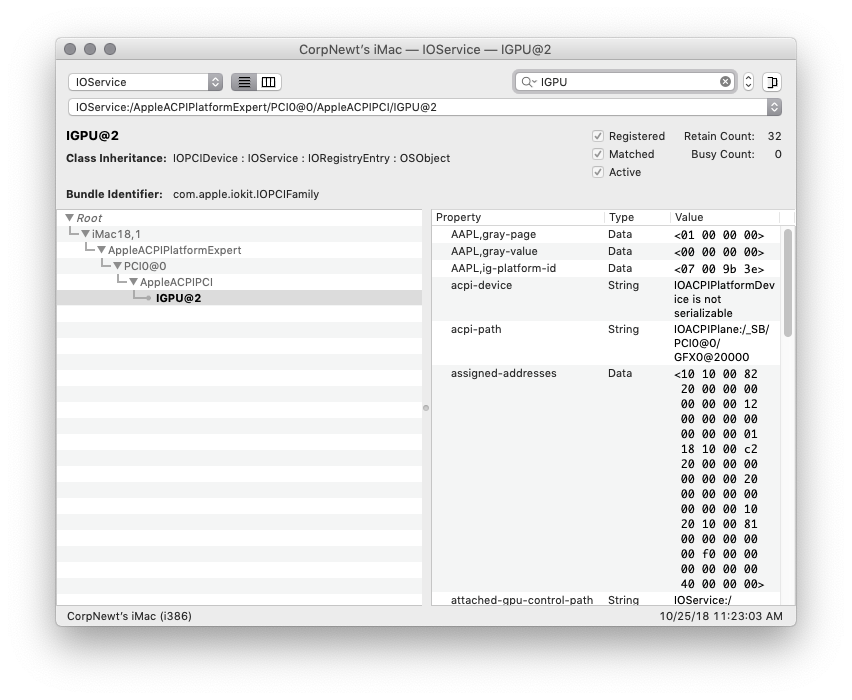Viewport: 852px width, 700px height.
Task: Step through search results with arrows
Action: tap(748, 82)
